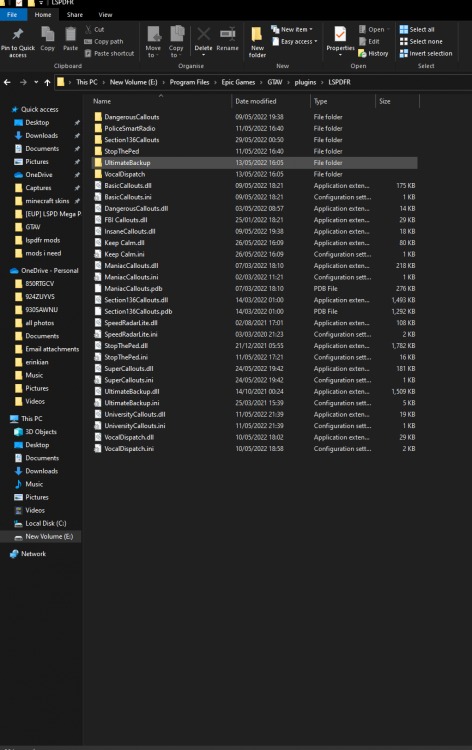Open the Easy access dropdown

[295, 42]
